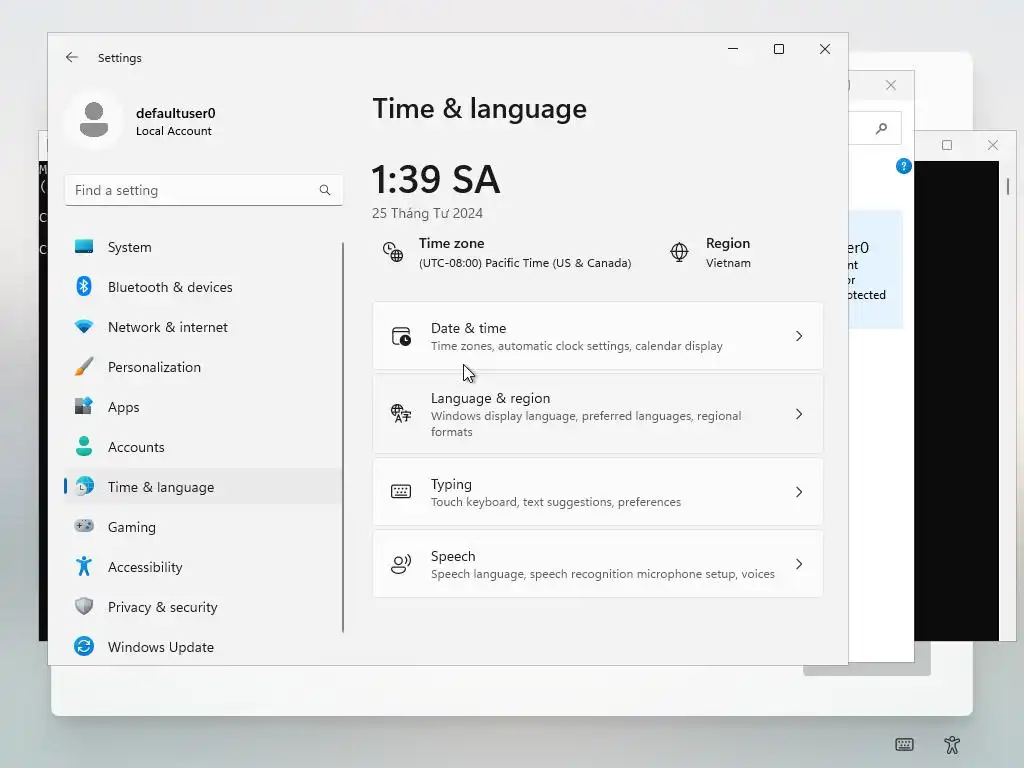Close the background window behind Settings
Image resolution: width=1024 pixels, height=768 pixels.
[891, 85]
